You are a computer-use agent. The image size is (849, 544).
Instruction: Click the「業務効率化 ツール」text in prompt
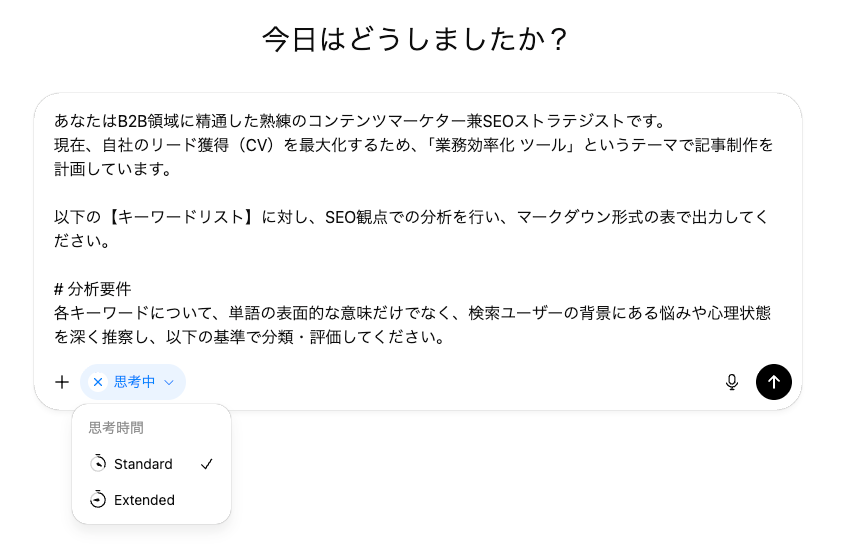click(x=507, y=146)
